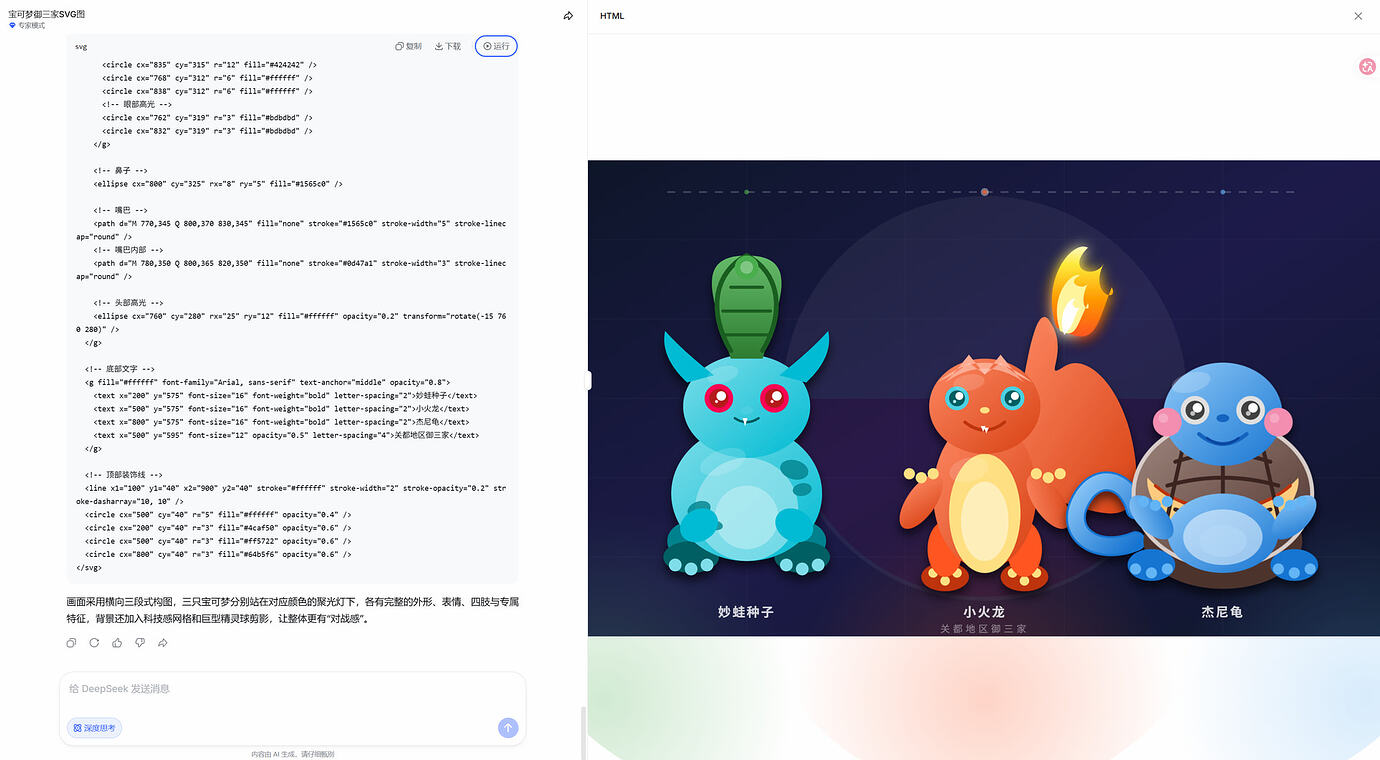The width and height of the screenshot is (1380, 760).
Task: Click the code comment <!-- 顶部装饰线 -->
Action: [x=124, y=475]
